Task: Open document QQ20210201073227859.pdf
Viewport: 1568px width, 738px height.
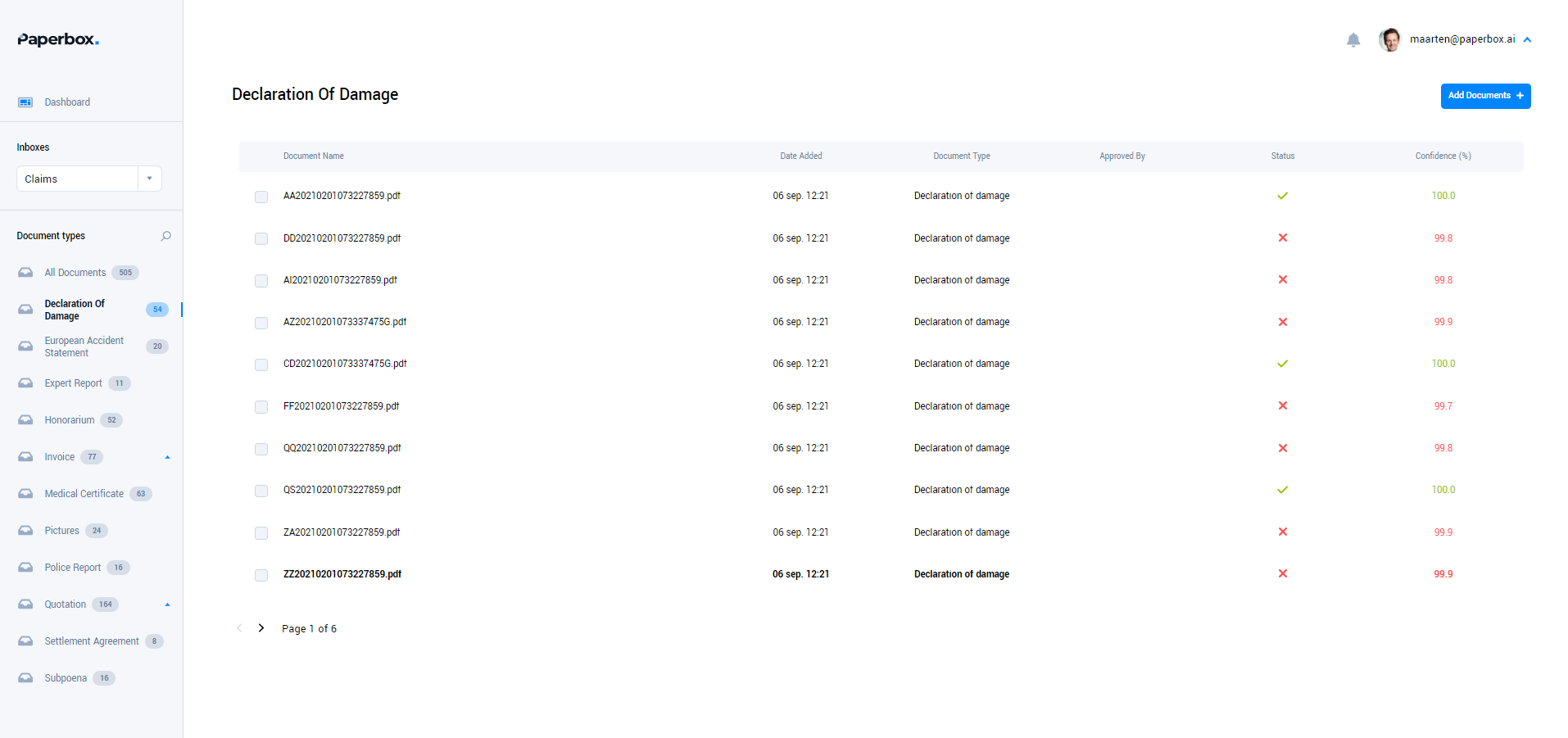Action: [342, 448]
